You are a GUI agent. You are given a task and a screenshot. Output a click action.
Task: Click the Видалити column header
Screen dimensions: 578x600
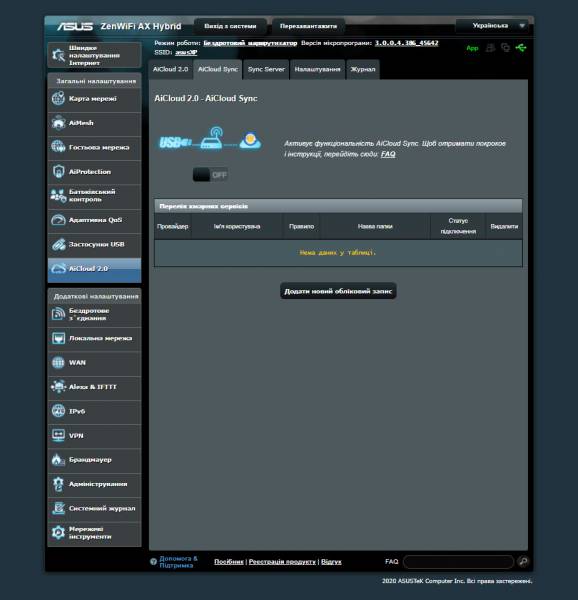coord(504,227)
